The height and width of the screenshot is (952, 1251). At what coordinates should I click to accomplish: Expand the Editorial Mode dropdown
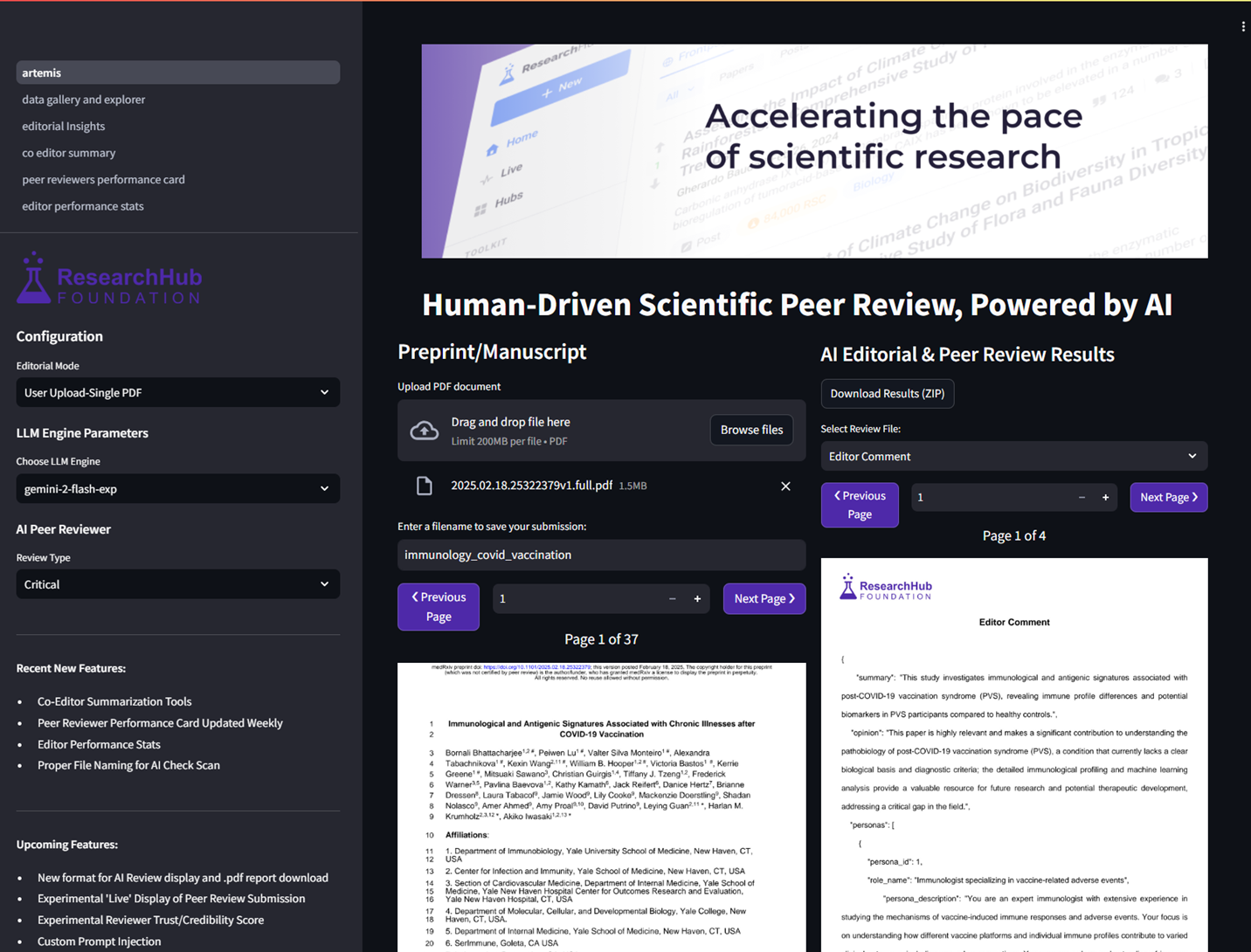(177, 393)
